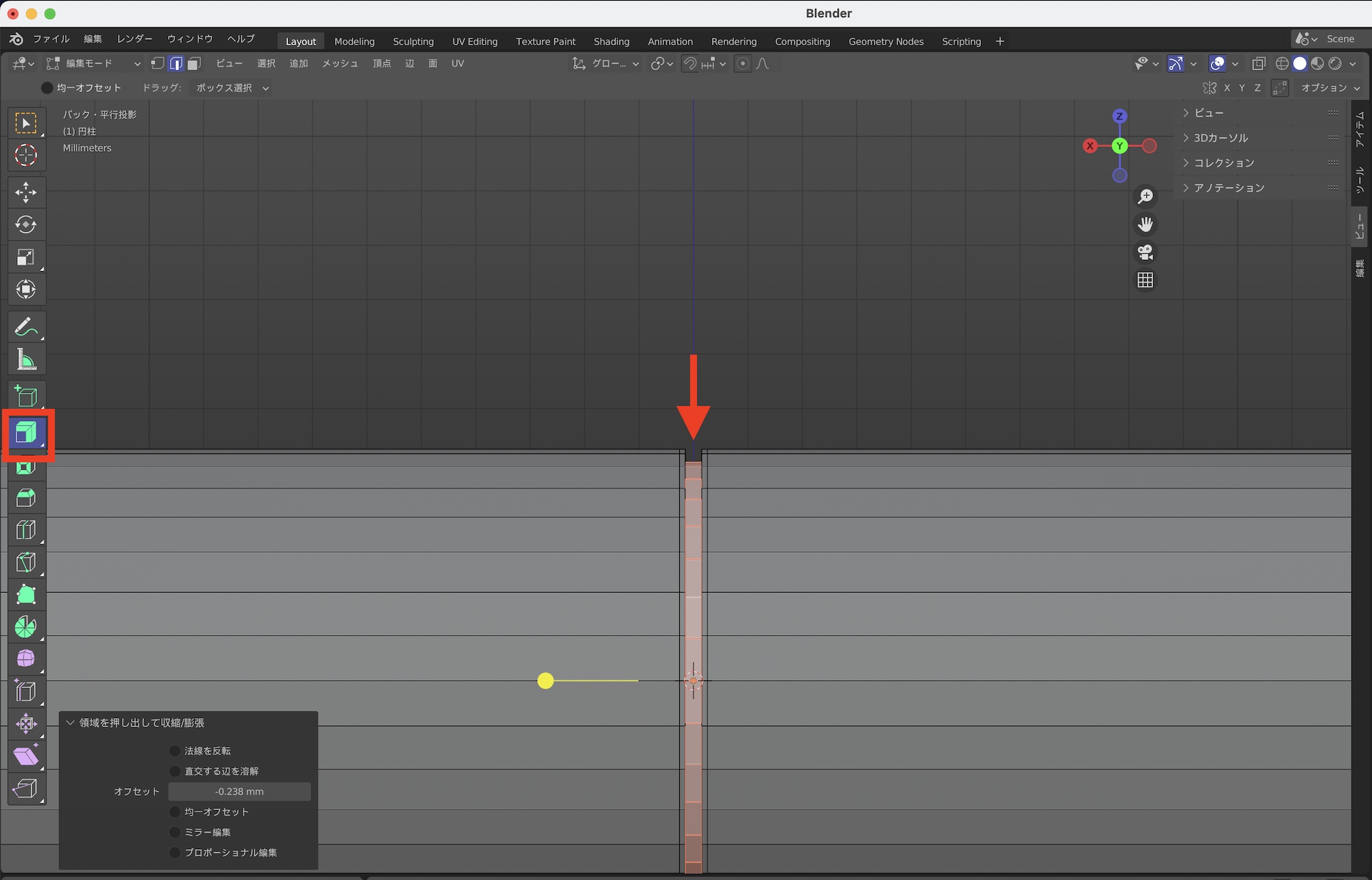
Task: Select the Loop Cut tool
Action: pyautogui.click(x=26, y=530)
